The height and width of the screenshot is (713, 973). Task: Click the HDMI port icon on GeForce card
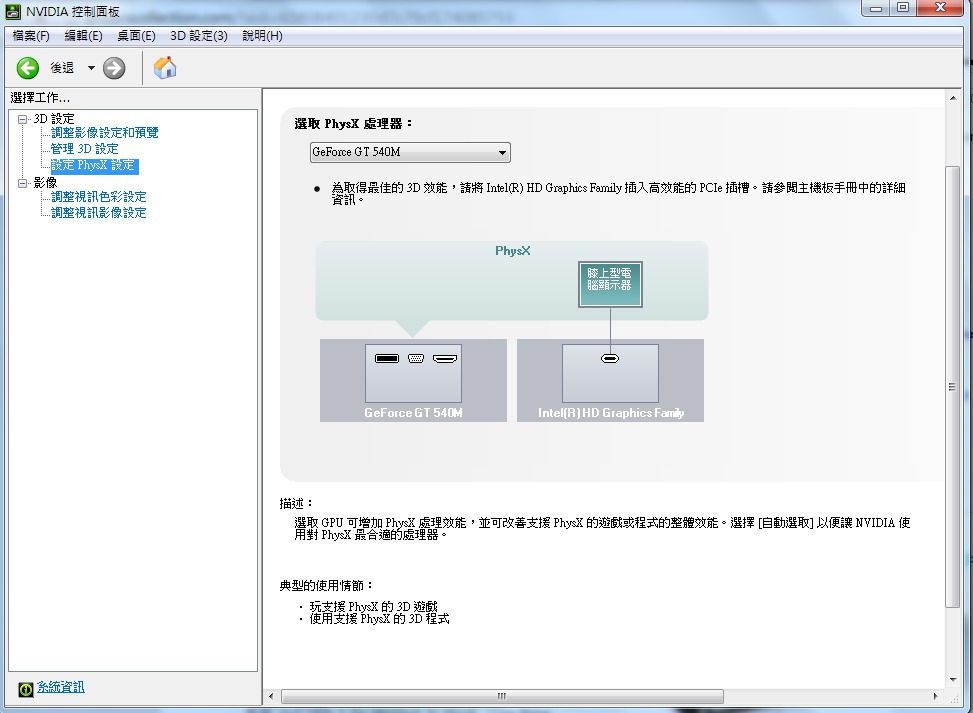pyautogui.click(x=445, y=358)
